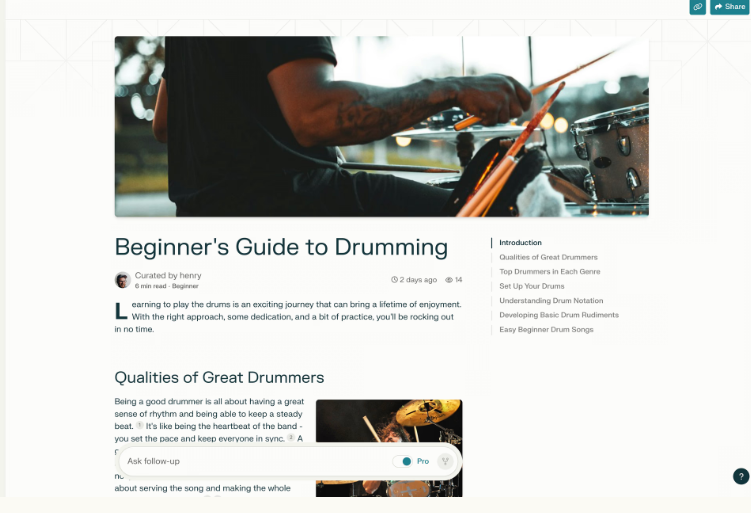
Task: Jump to Introduction in the contents list
Action: pyautogui.click(x=520, y=243)
